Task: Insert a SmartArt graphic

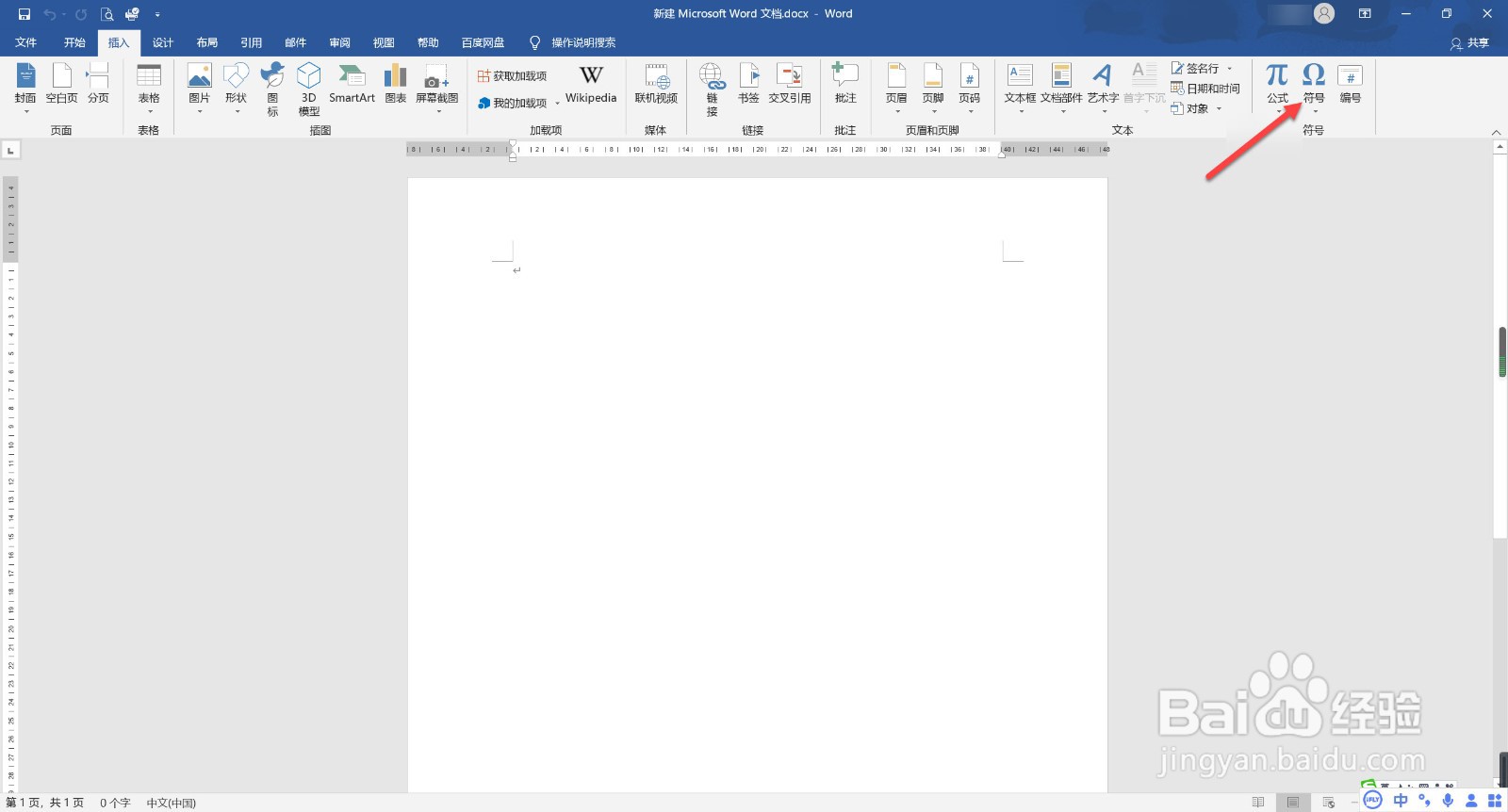Action: (x=352, y=85)
